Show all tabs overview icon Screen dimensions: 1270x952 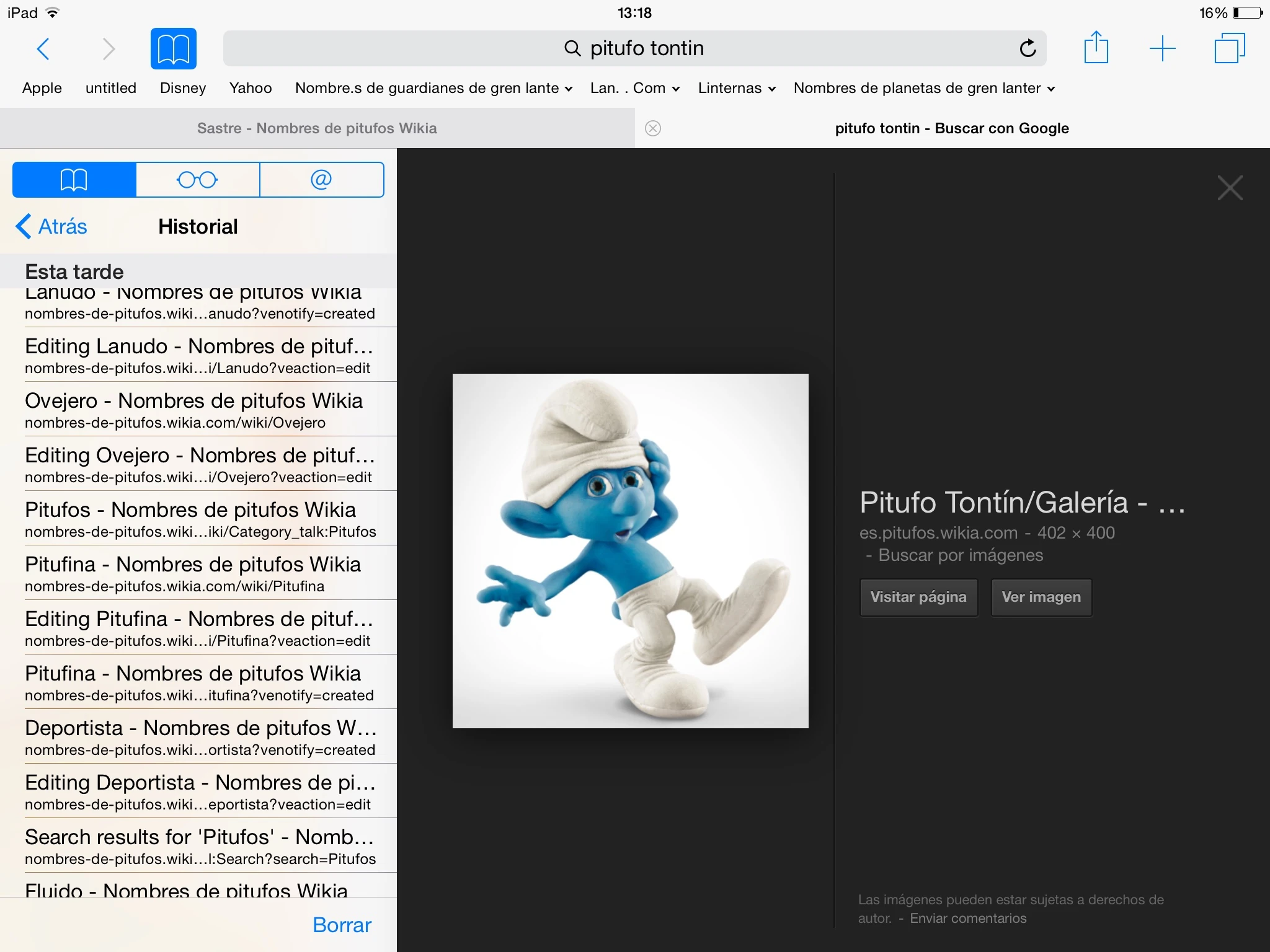[x=1229, y=48]
